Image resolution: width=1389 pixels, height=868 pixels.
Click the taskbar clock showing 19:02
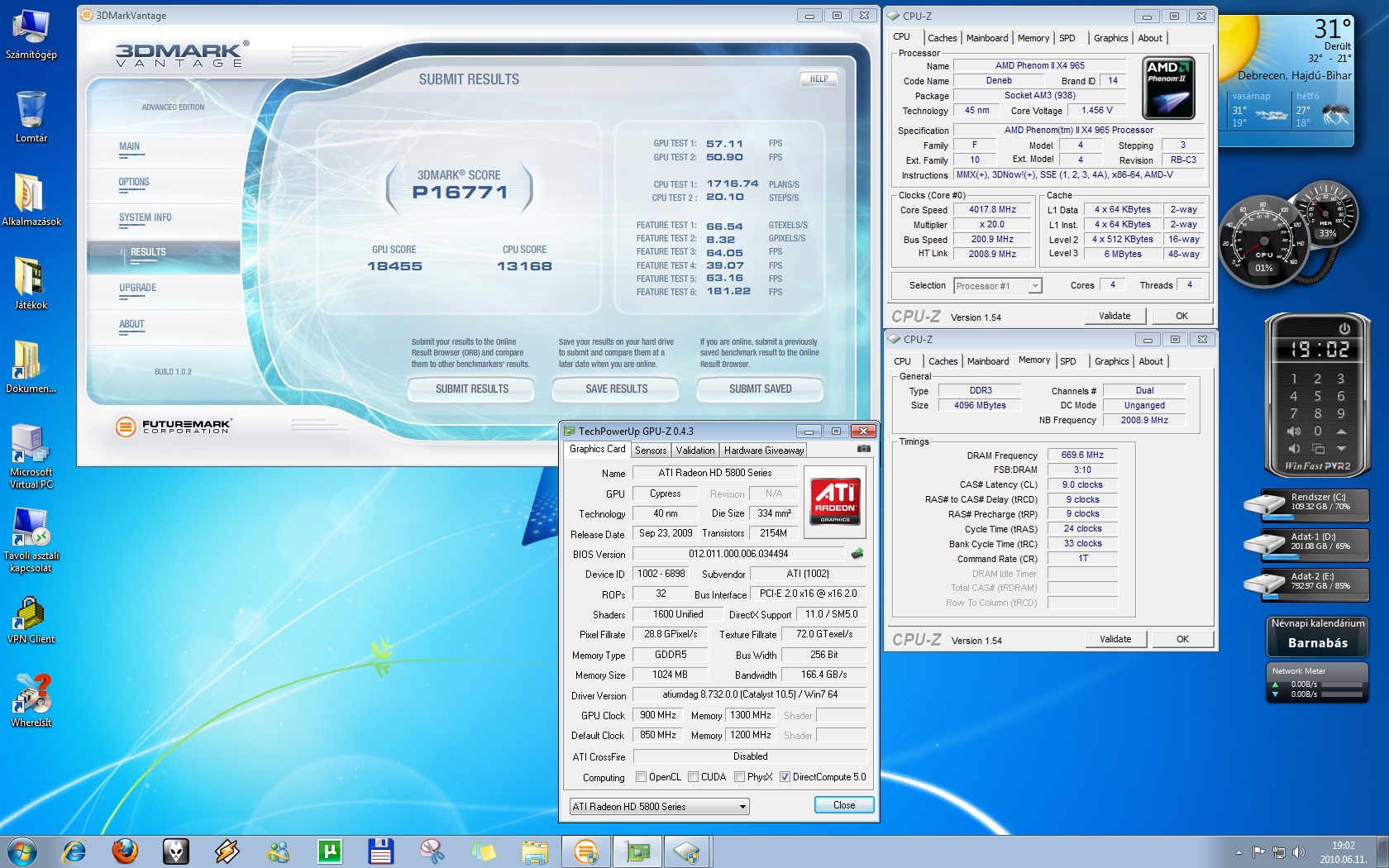[1343, 852]
